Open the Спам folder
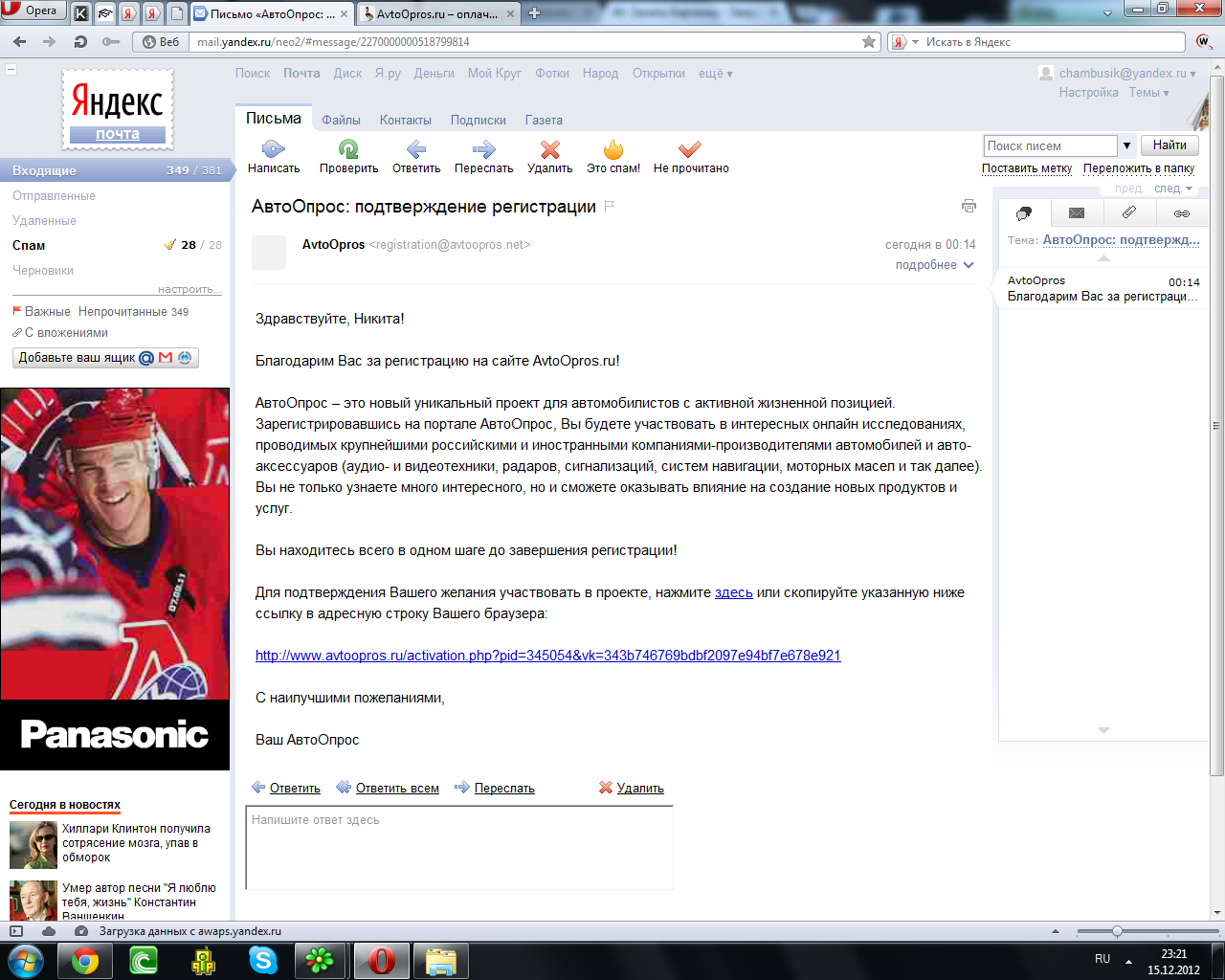This screenshot has height=980, width=1225. 29,245
